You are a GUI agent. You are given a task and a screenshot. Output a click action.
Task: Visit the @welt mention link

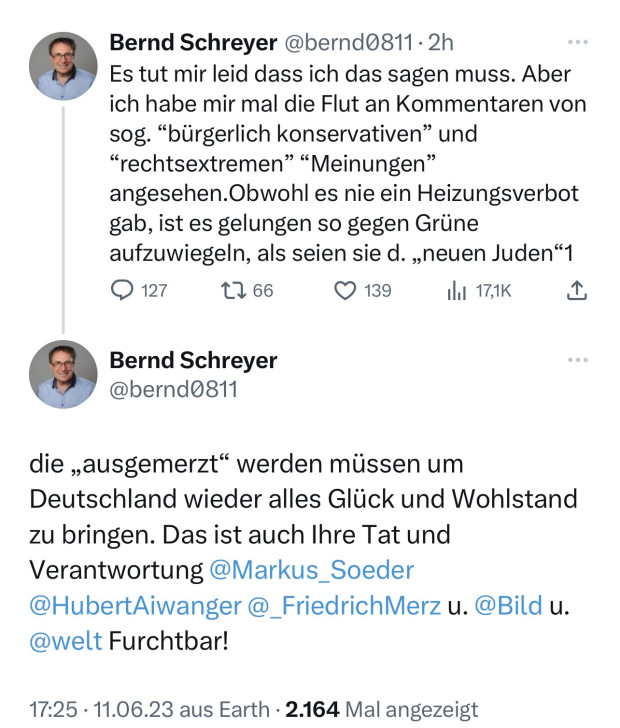pyautogui.click(x=66, y=639)
